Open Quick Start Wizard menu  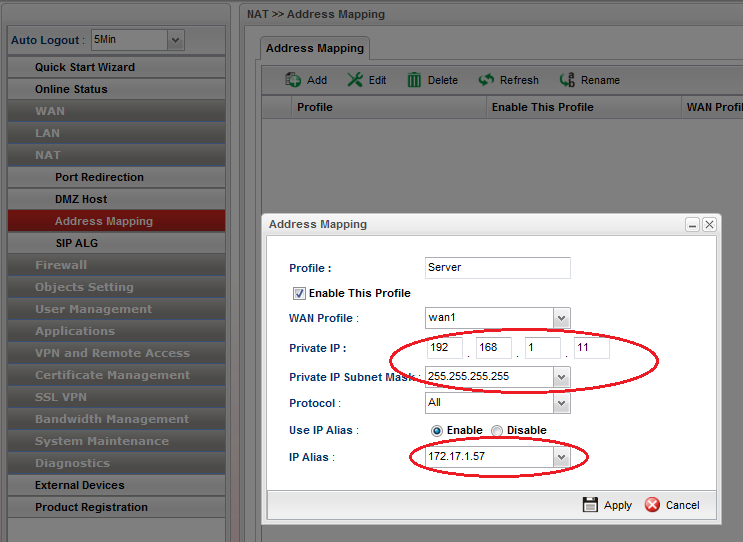(117, 67)
